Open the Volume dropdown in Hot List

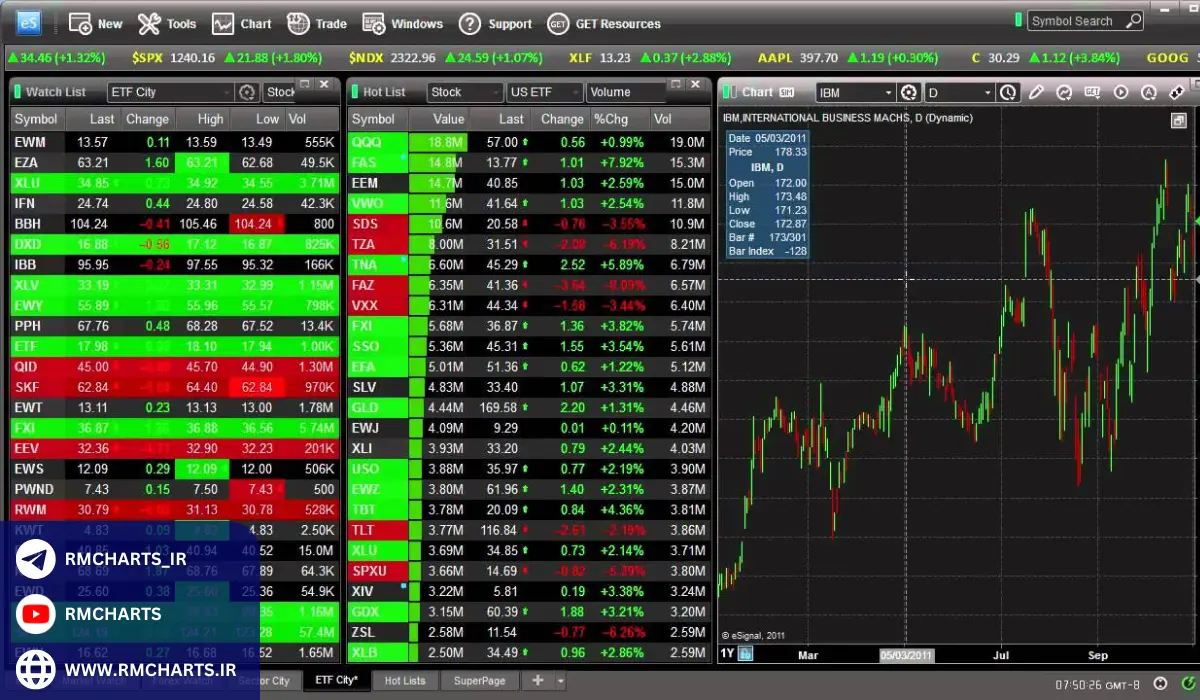pos(625,92)
